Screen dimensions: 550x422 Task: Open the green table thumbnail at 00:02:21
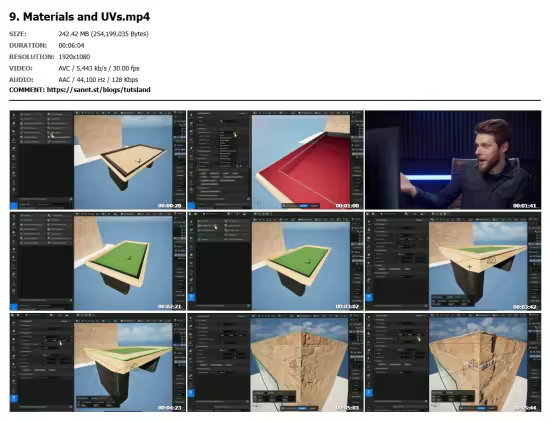coord(98,261)
